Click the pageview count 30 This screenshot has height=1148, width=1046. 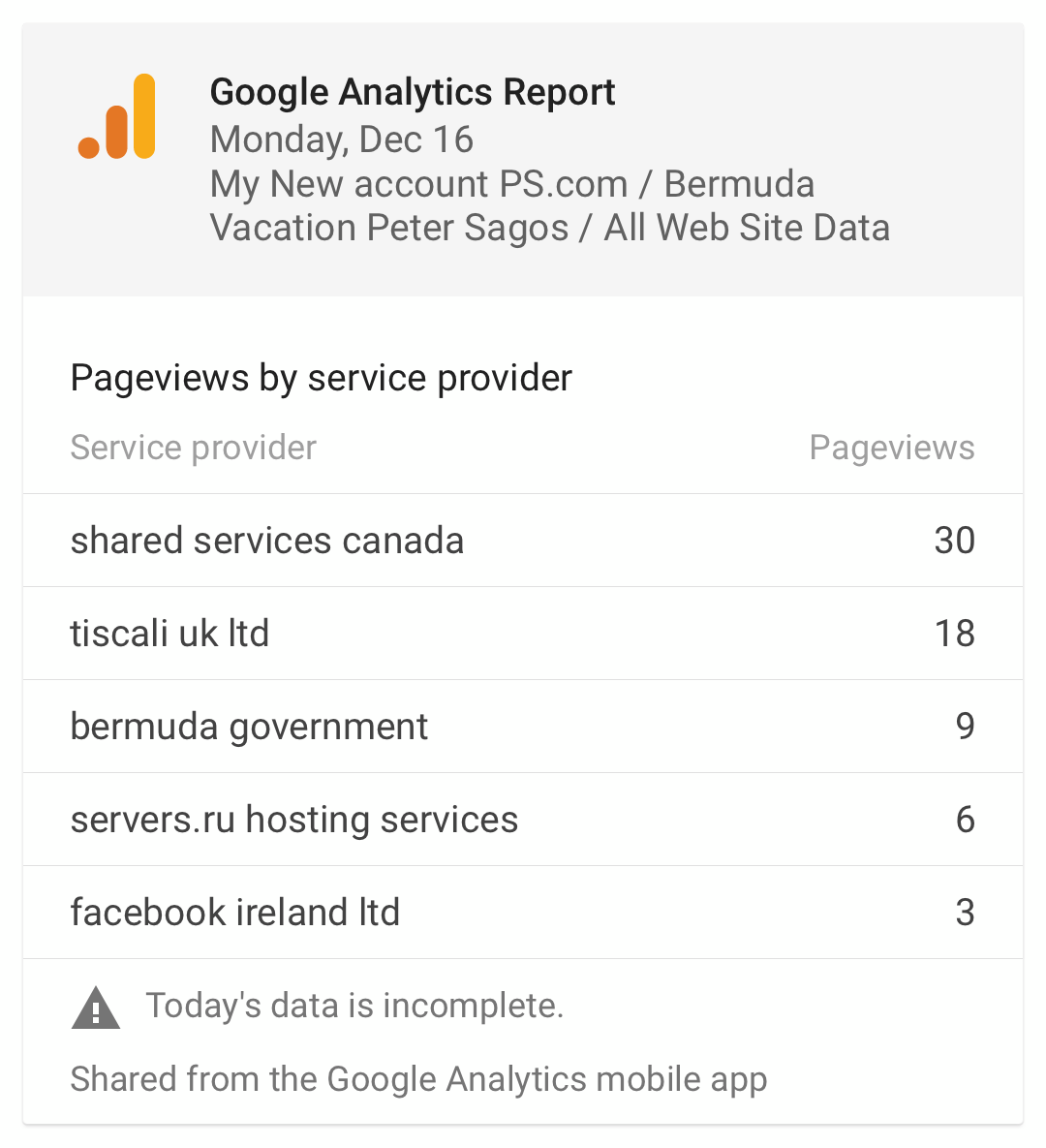coord(955,541)
